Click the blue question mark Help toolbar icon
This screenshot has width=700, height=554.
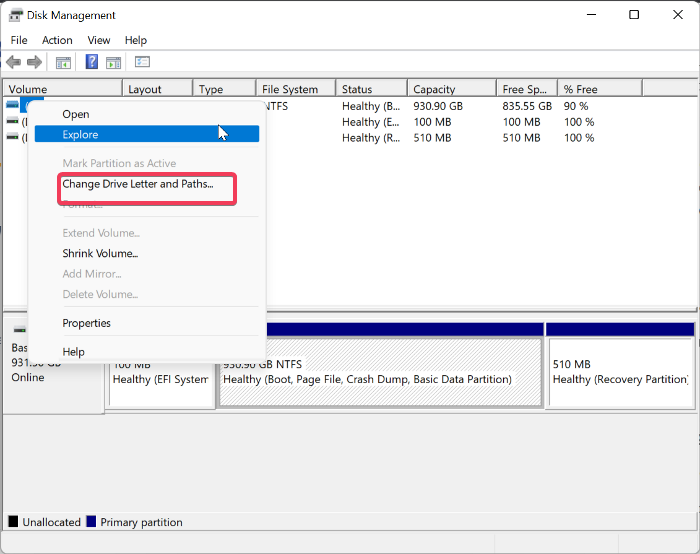pos(91,62)
